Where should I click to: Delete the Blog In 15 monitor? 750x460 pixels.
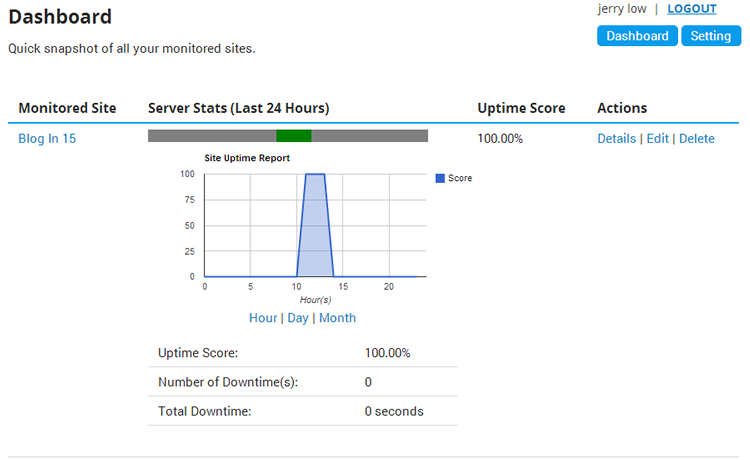click(x=696, y=139)
